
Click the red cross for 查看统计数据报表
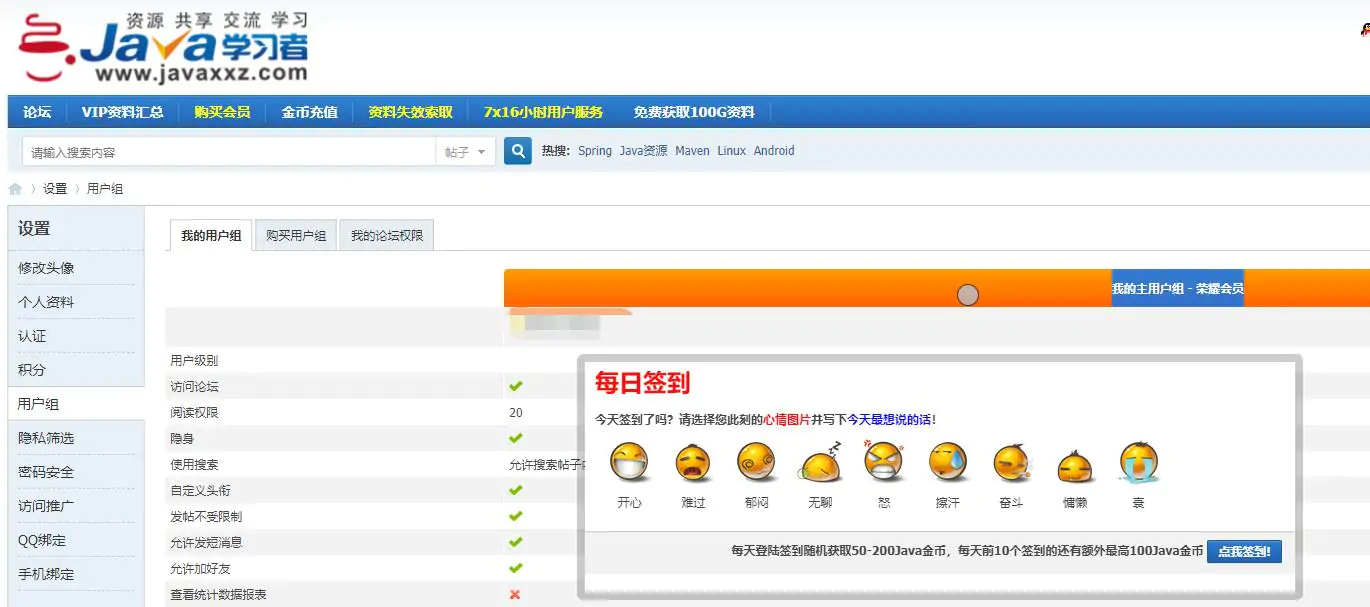click(515, 594)
